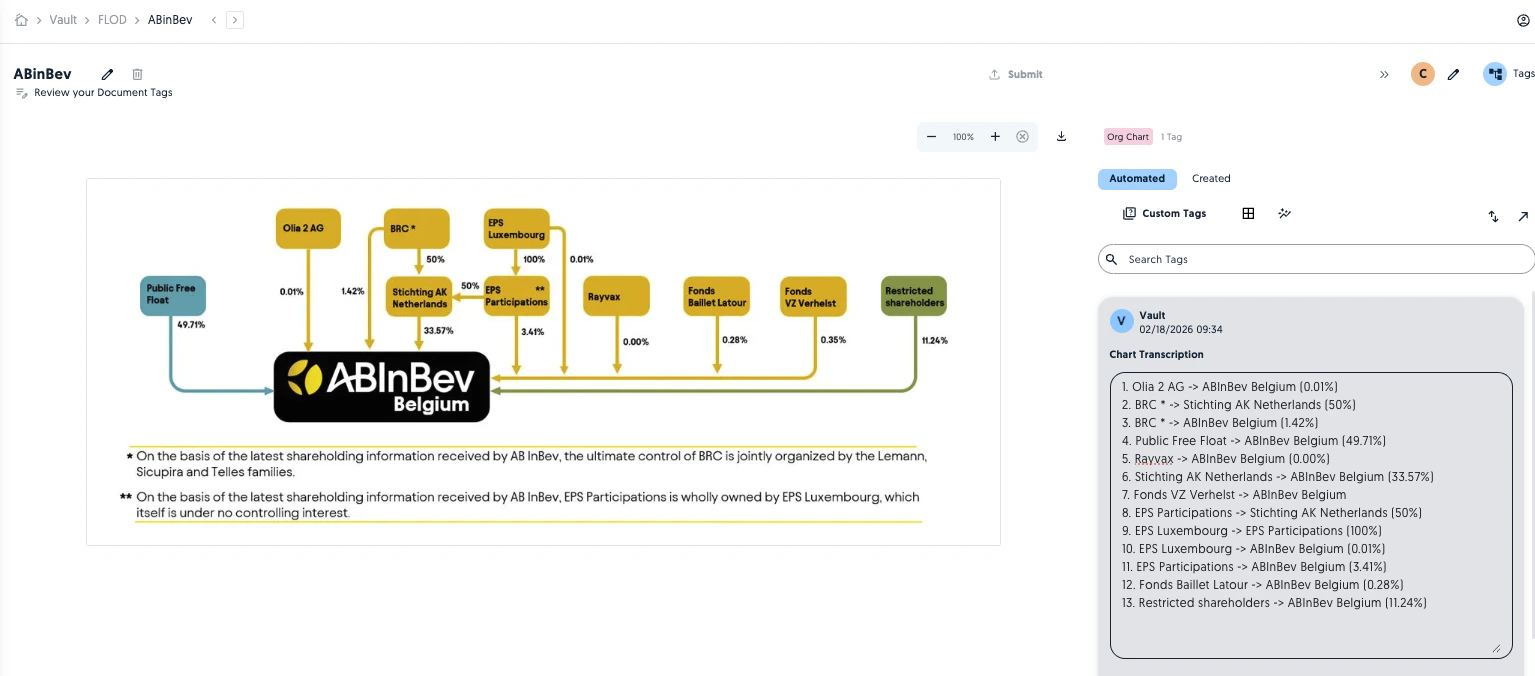Zoom in with the plus button
The image size is (1535, 676).
coord(995,137)
